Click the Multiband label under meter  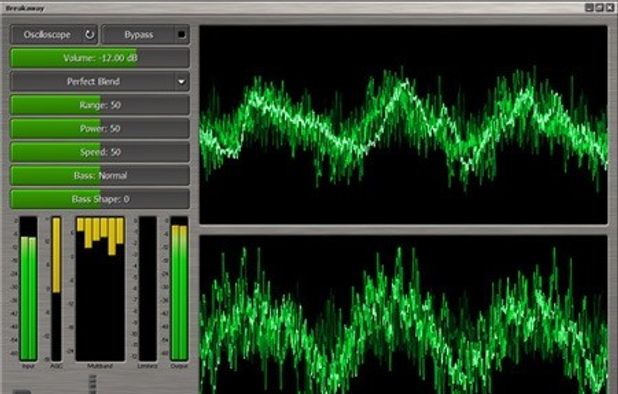pyautogui.click(x=100, y=366)
